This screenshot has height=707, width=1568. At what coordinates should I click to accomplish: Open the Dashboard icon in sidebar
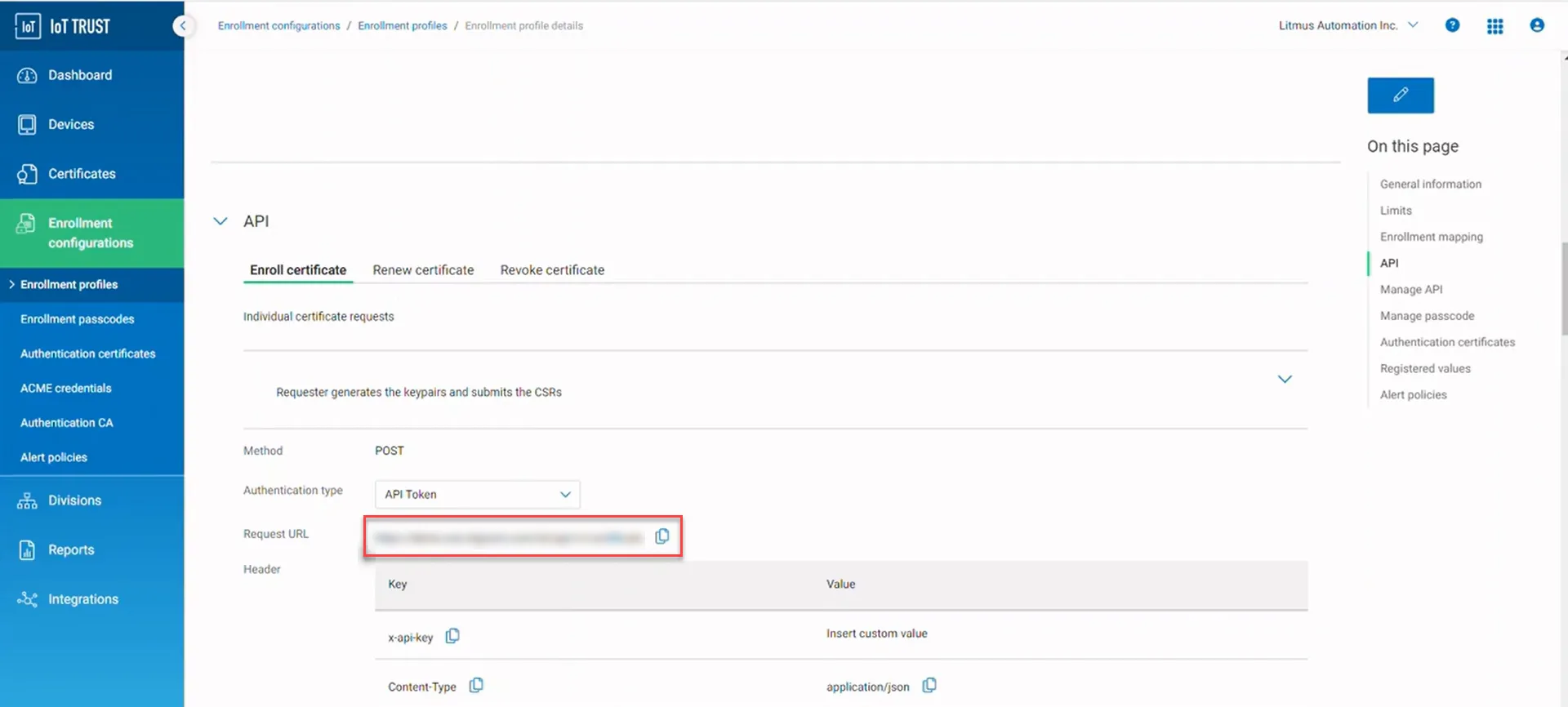click(27, 75)
